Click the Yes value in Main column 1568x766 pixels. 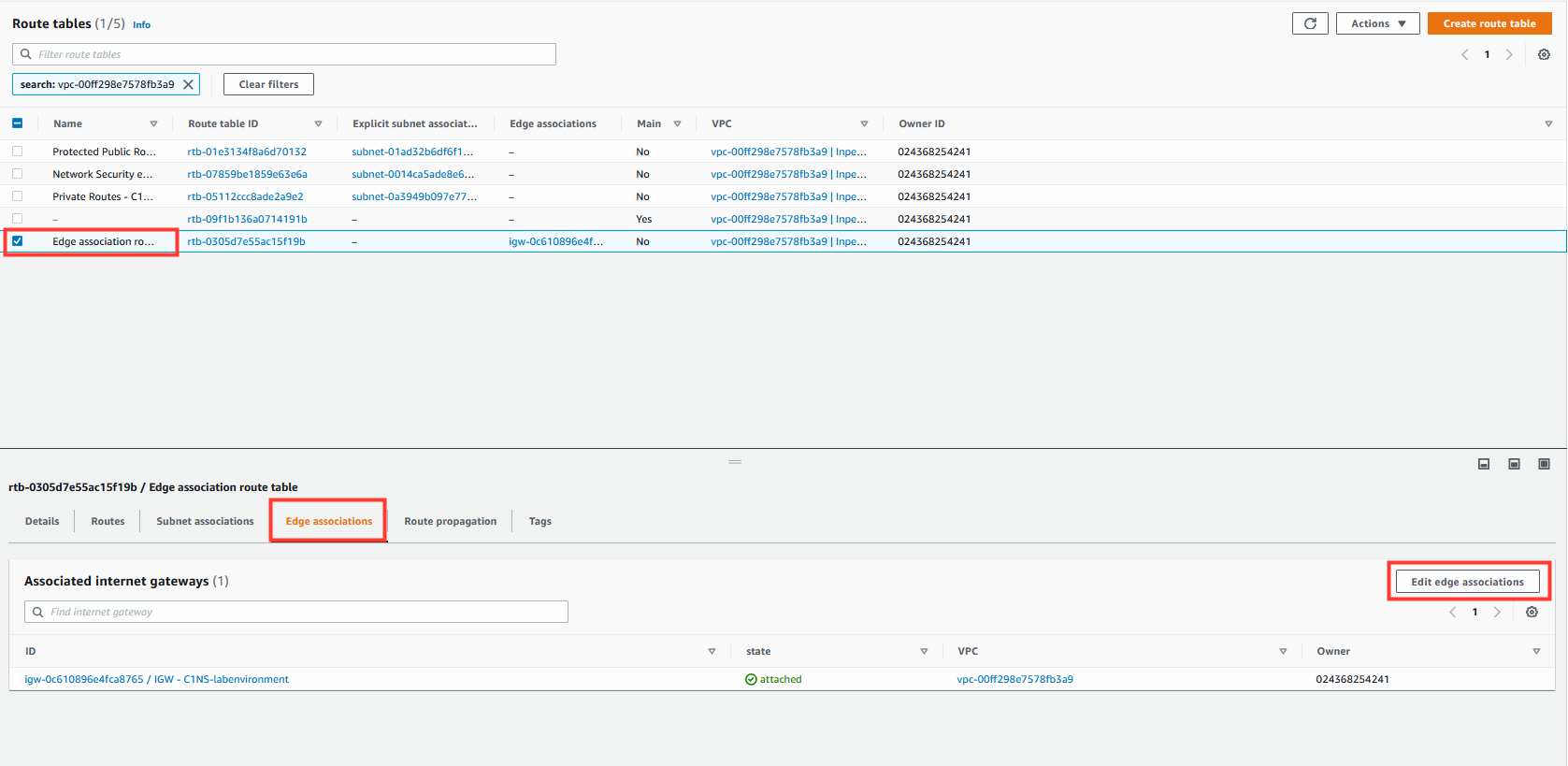(x=644, y=219)
